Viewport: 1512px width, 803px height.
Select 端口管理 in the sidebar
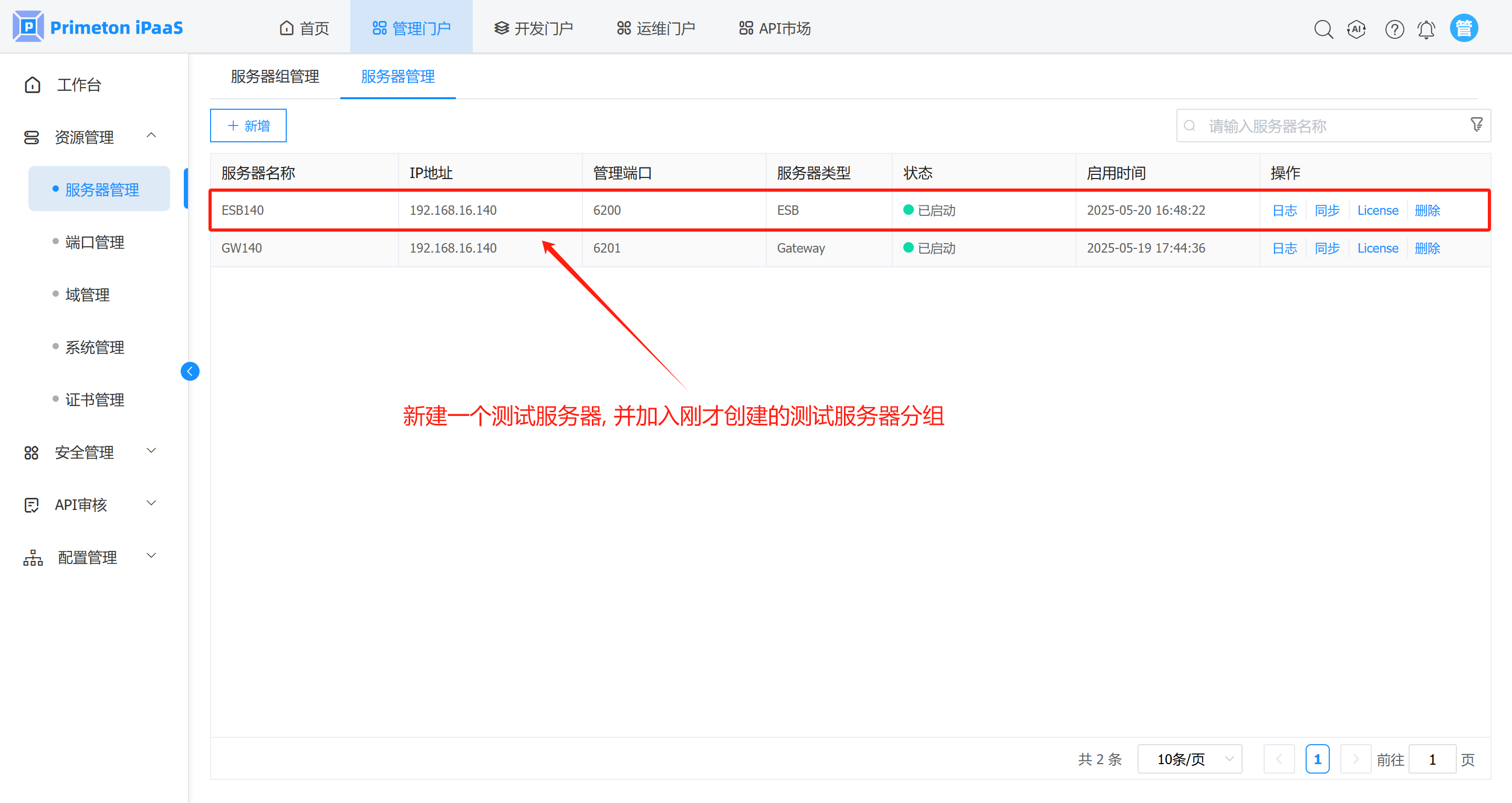point(95,242)
